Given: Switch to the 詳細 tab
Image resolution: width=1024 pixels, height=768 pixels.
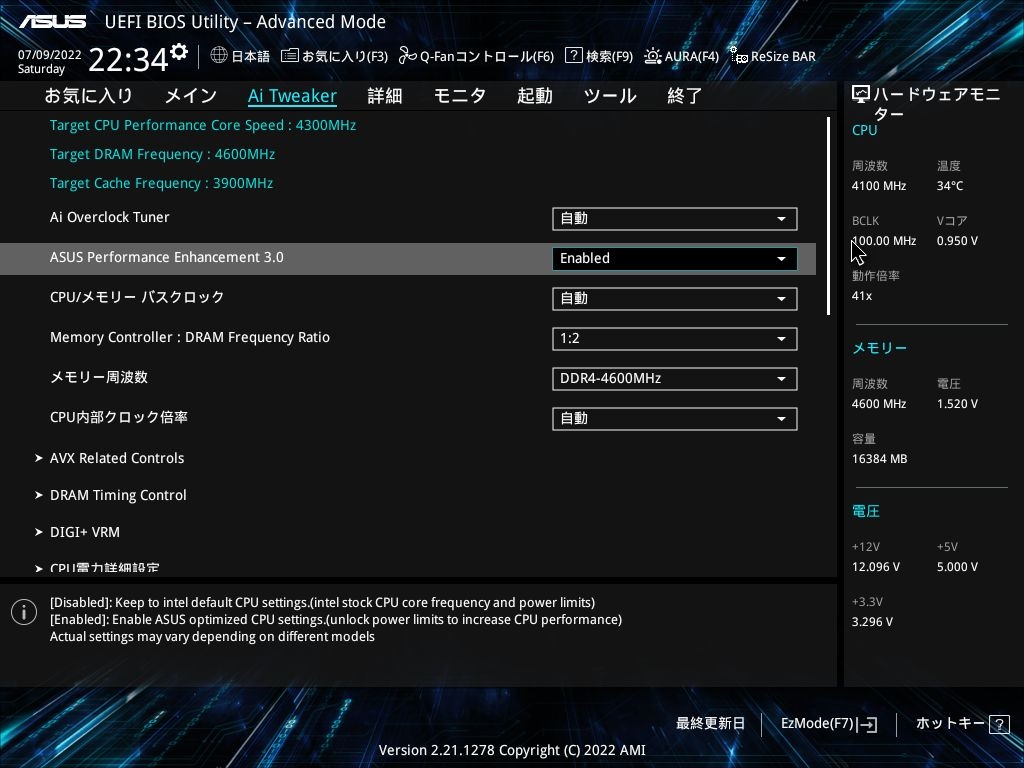Looking at the screenshot, I should [385, 96].
